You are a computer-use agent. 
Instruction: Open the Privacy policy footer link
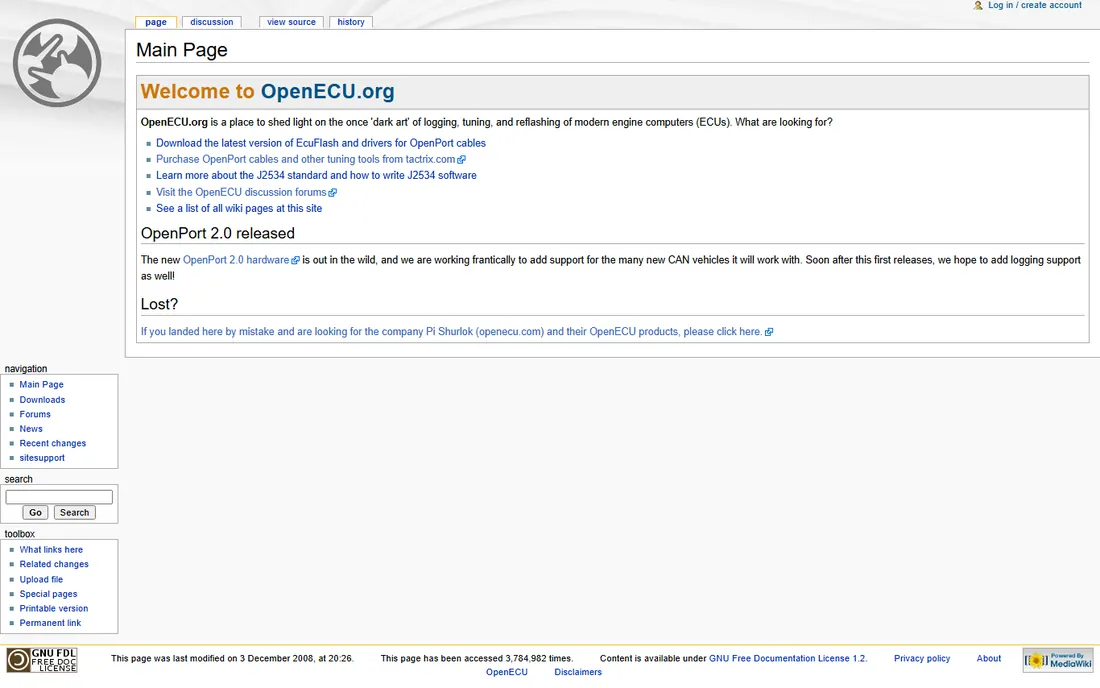pyautogui.click(x=922, y=659)
